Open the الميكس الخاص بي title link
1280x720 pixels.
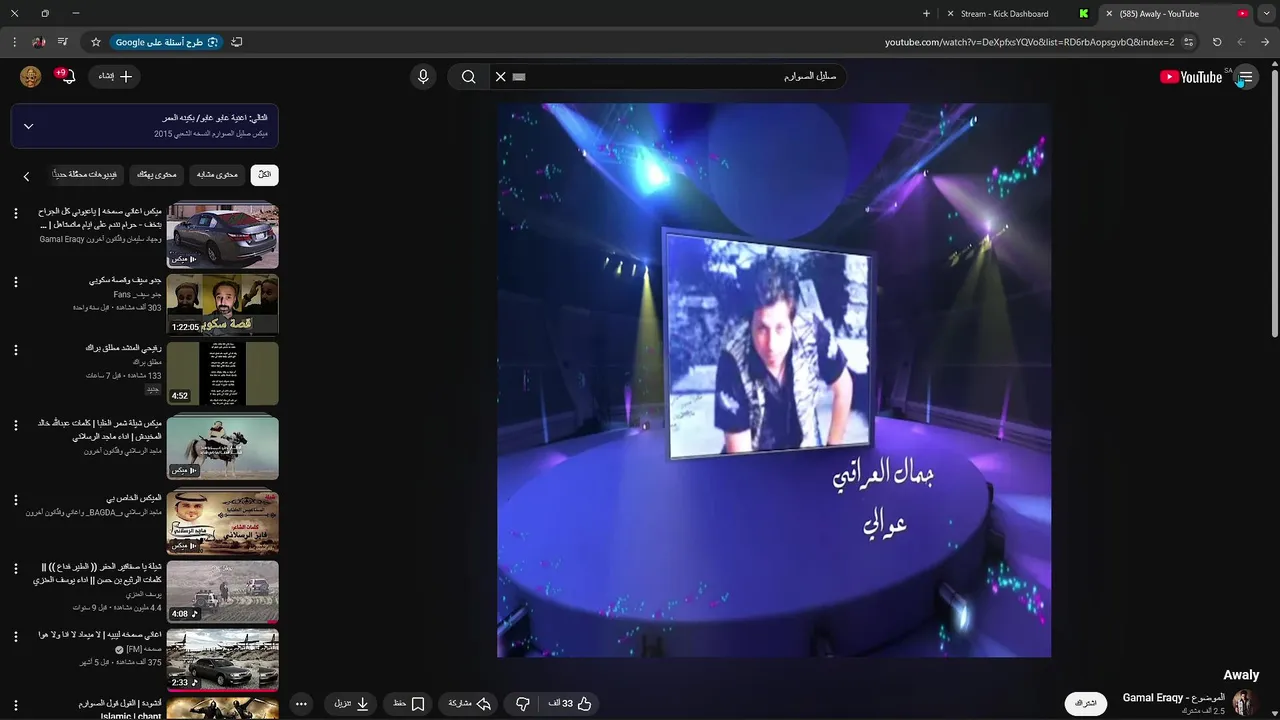point(134,498)
